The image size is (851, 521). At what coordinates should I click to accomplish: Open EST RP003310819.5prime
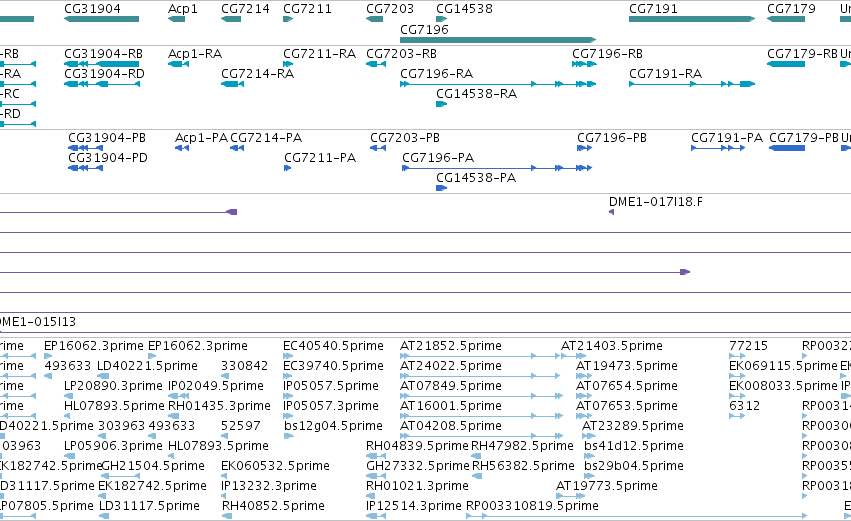[532, 506]
